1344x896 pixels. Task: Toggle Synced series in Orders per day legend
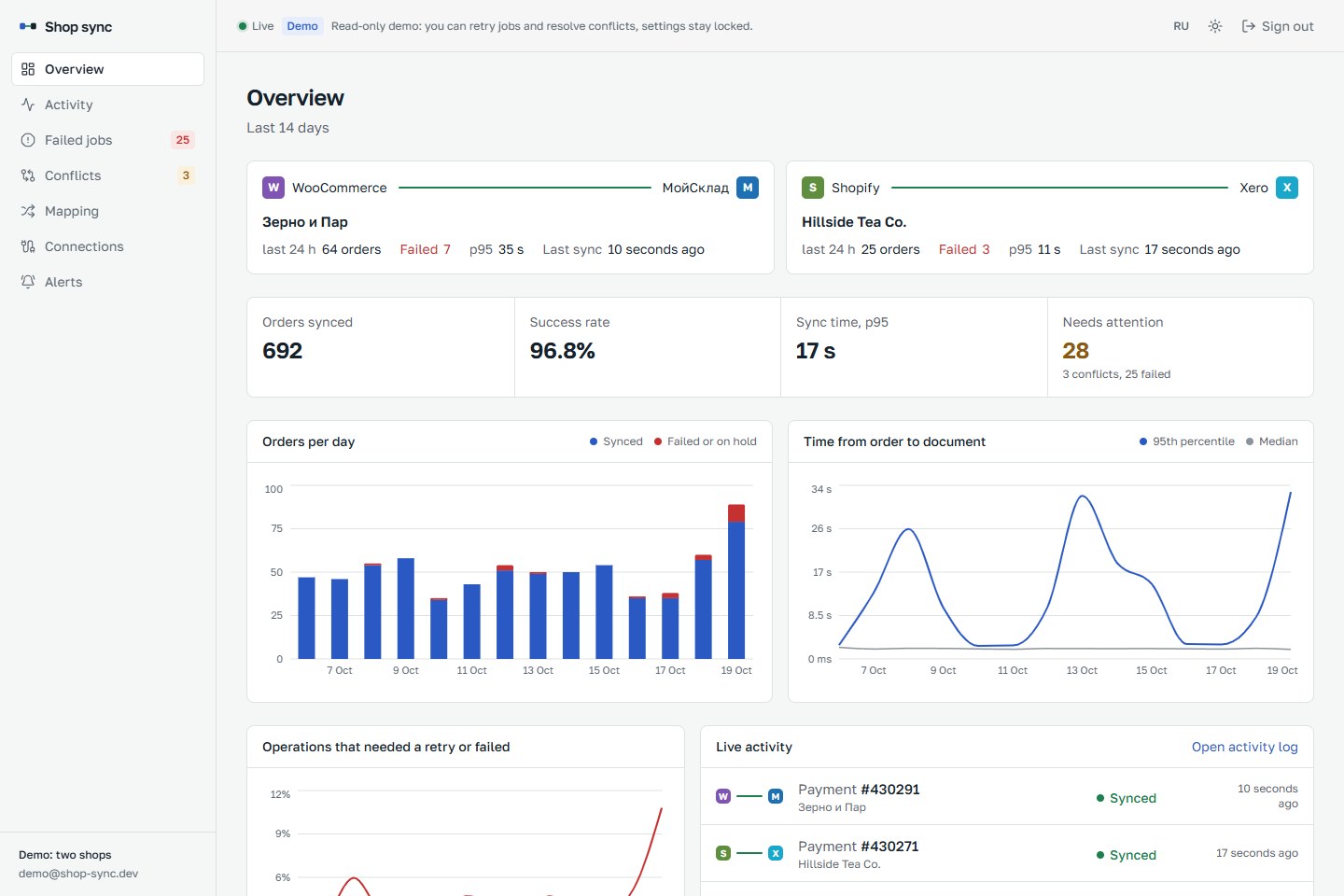(x=616, y=441)
